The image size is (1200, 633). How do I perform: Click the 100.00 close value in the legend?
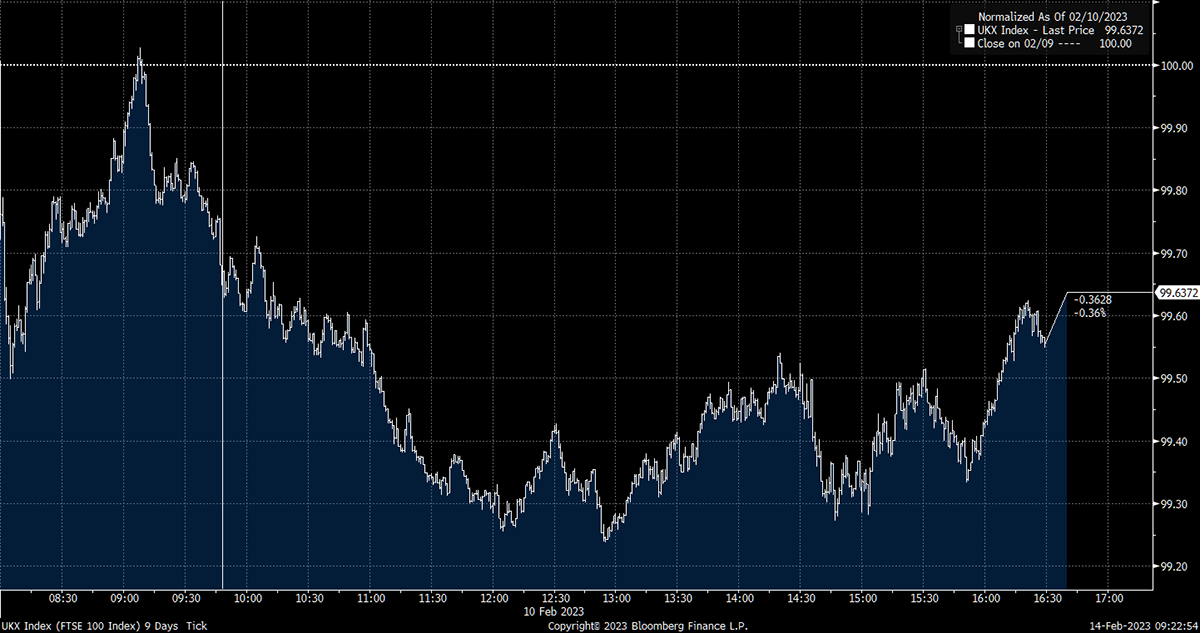[1115, 44]
